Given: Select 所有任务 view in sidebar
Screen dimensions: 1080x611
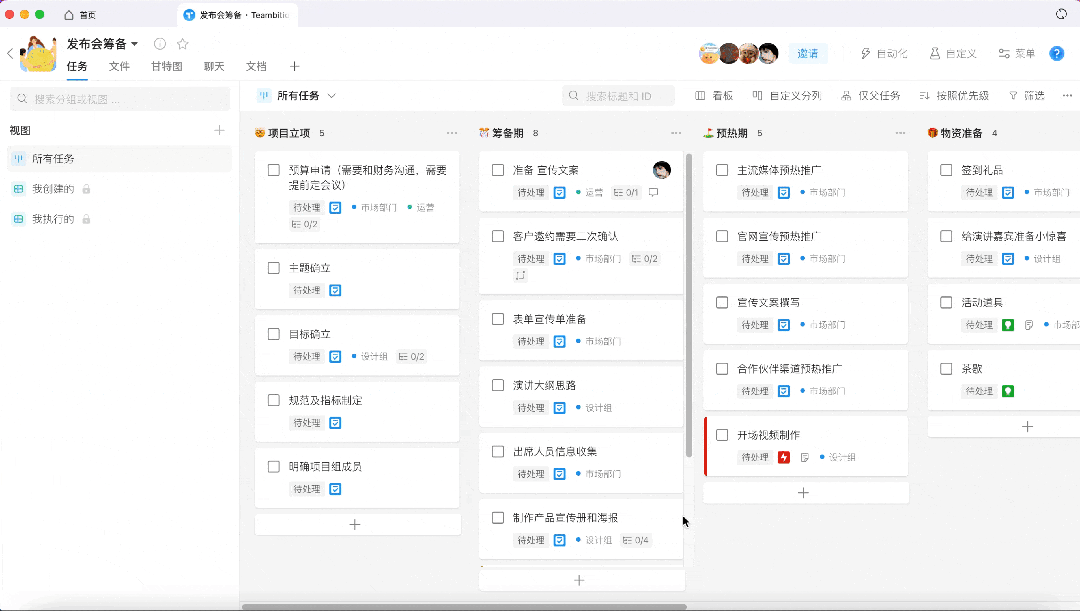Looking at the screenshot, I should pos(120,158).
